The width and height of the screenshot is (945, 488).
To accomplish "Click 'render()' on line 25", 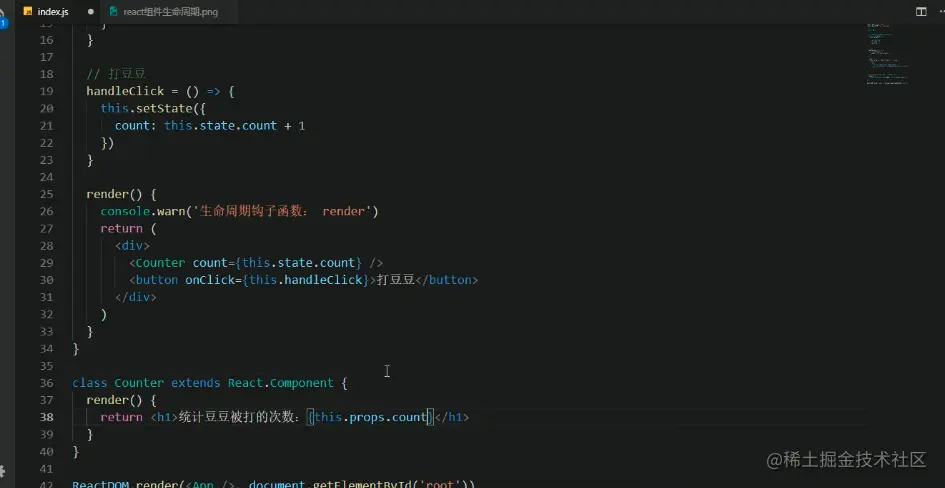I will [115, 194].
